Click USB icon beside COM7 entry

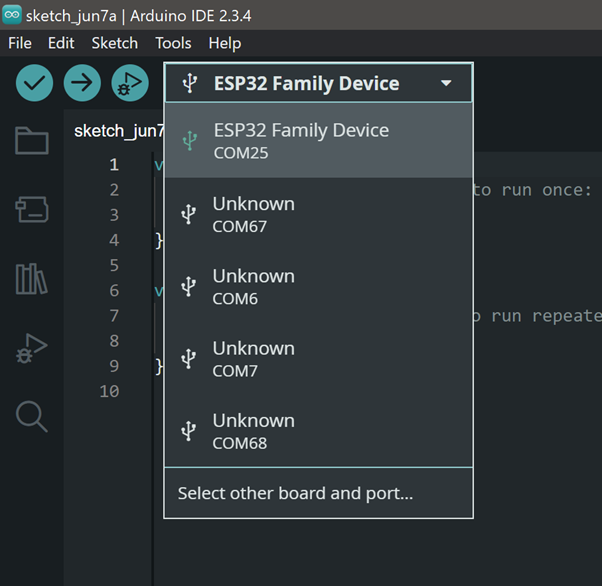tap(189, 359)
